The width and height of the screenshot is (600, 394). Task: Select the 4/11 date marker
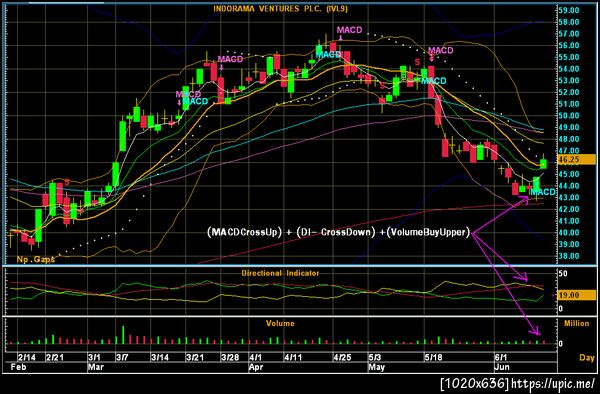pyautogui.click(x=293, y=358)
